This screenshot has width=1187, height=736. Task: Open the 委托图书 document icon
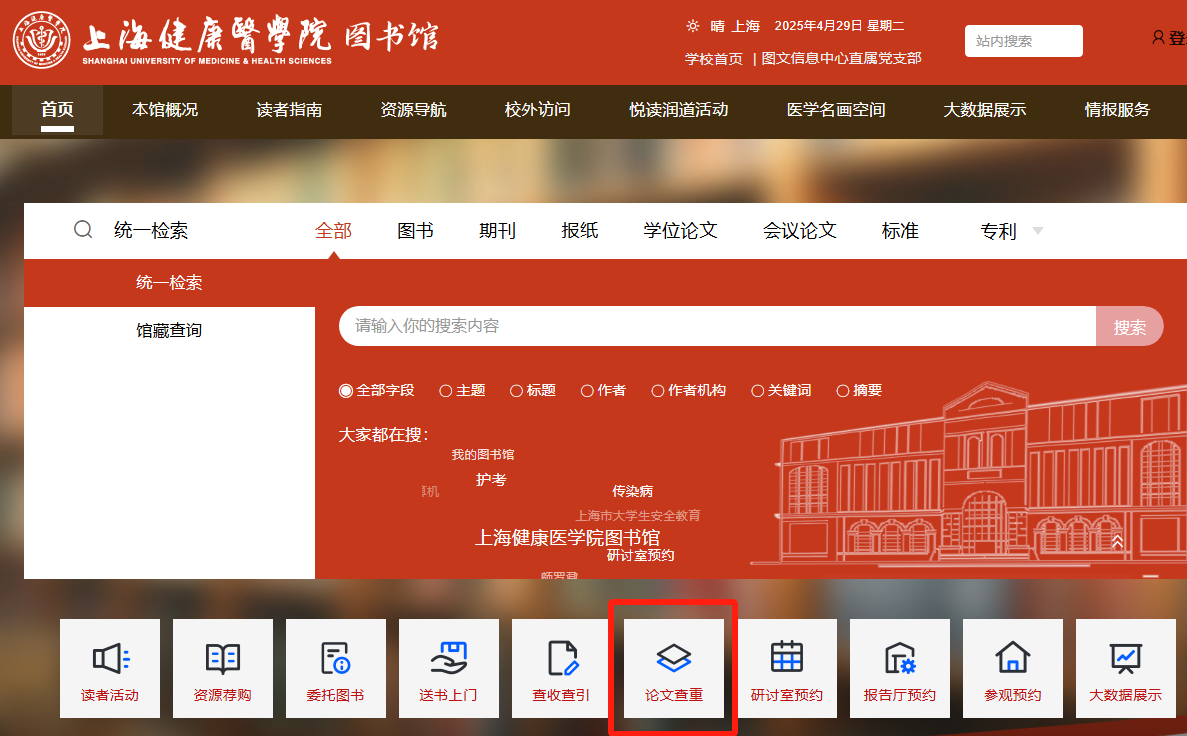pyautogui.click(x=336, y=658)
